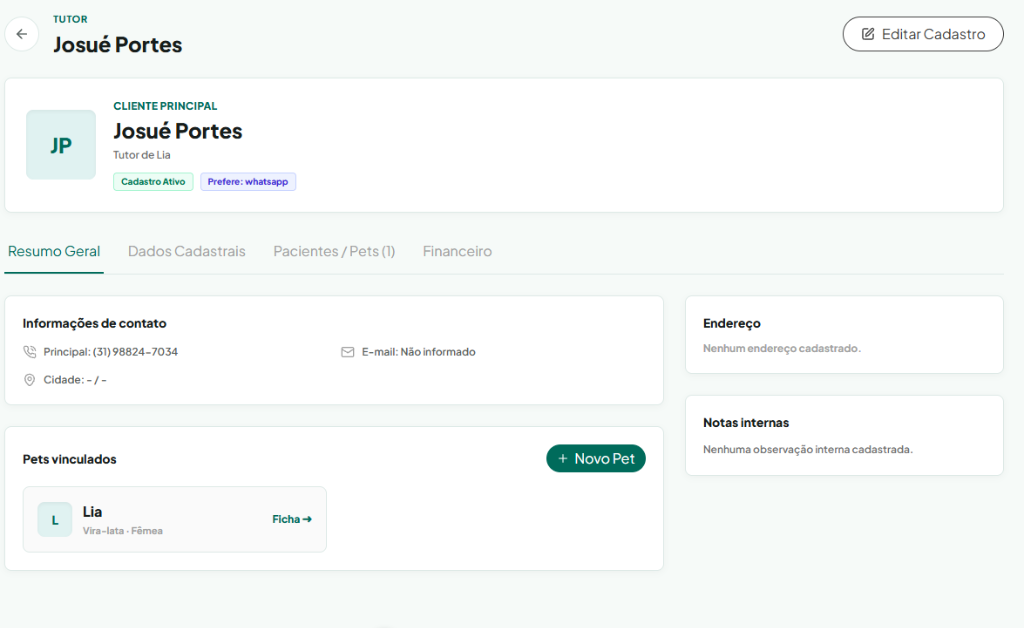
Task: Select the Lia pet card
Action: [x=175, y=520]
